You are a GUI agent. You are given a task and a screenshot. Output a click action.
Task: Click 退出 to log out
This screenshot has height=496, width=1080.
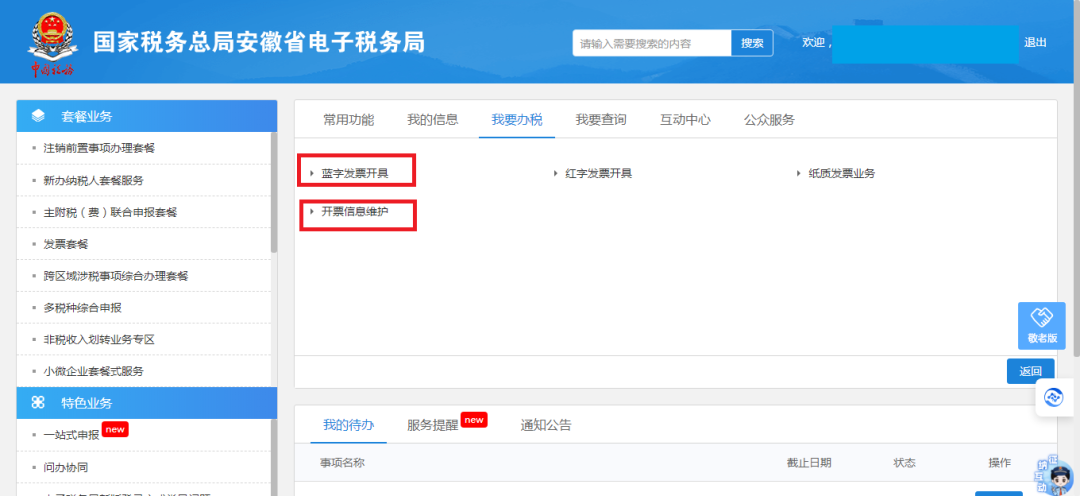click(x=1035, y=43)
